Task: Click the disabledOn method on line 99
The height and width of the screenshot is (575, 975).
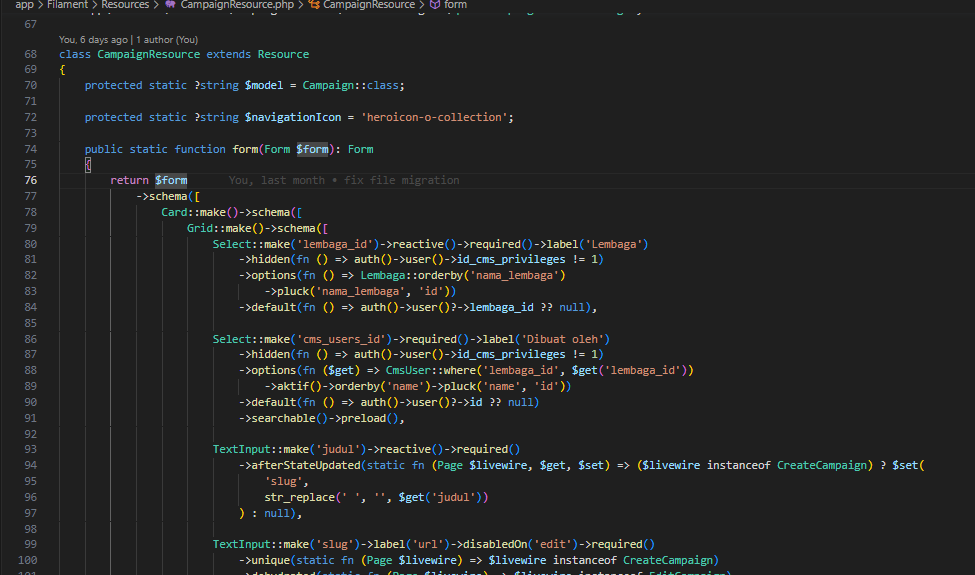Action: pos(494,545)
